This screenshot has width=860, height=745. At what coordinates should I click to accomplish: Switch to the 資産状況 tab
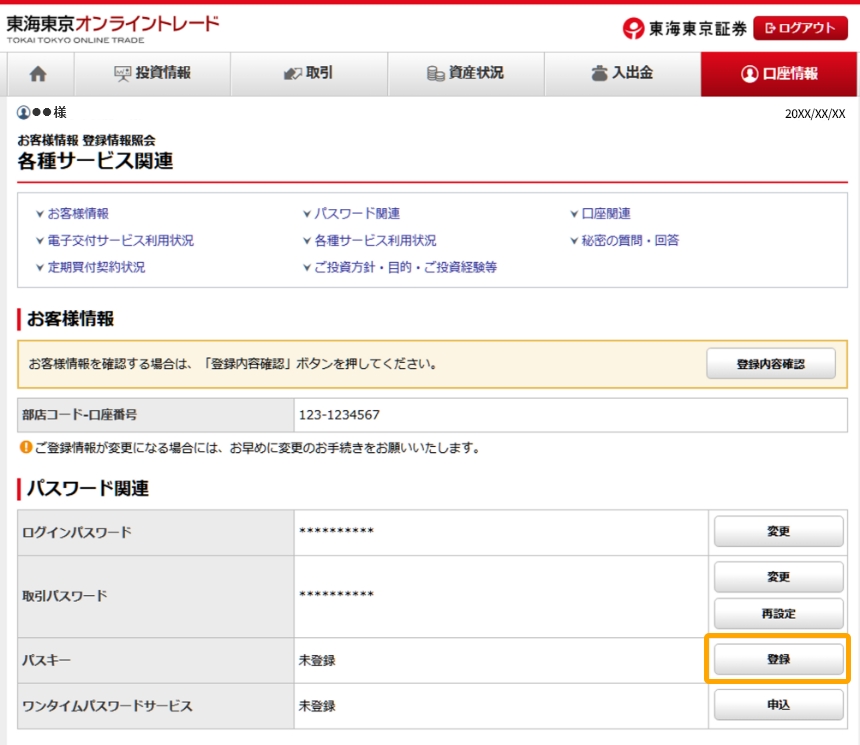(465, 74)
